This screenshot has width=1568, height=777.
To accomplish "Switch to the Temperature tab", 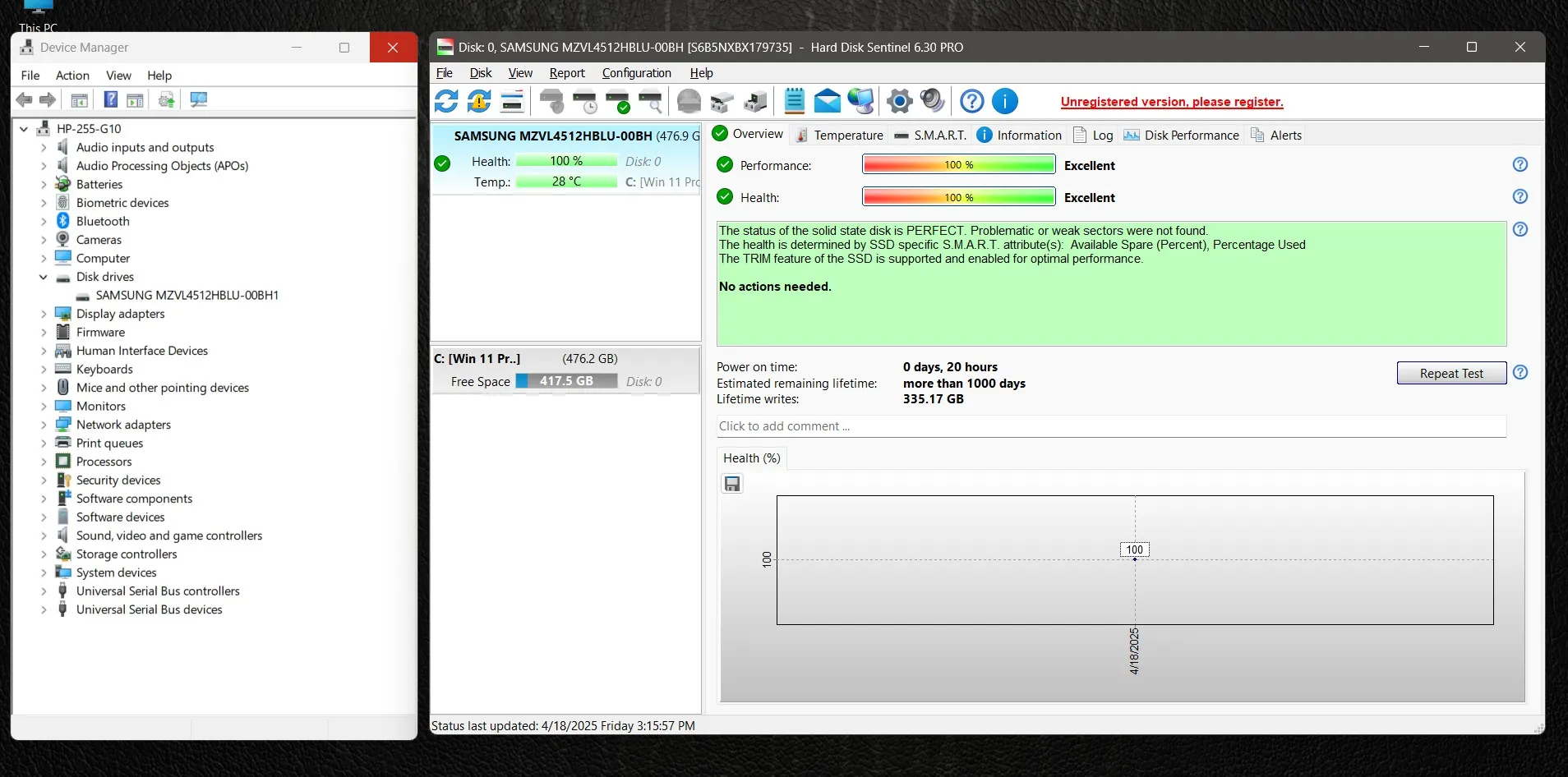I will (x=840, y=136).
